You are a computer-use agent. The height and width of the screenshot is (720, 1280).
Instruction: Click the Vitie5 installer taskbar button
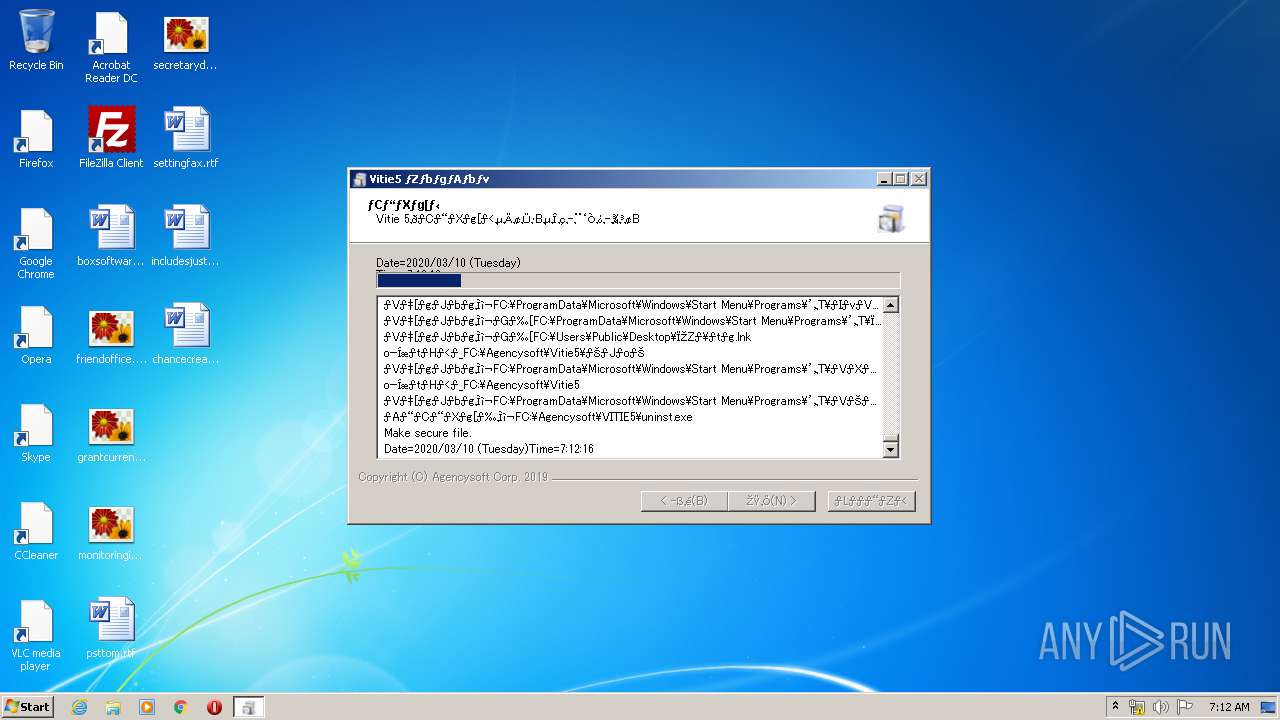click(248, 707)
